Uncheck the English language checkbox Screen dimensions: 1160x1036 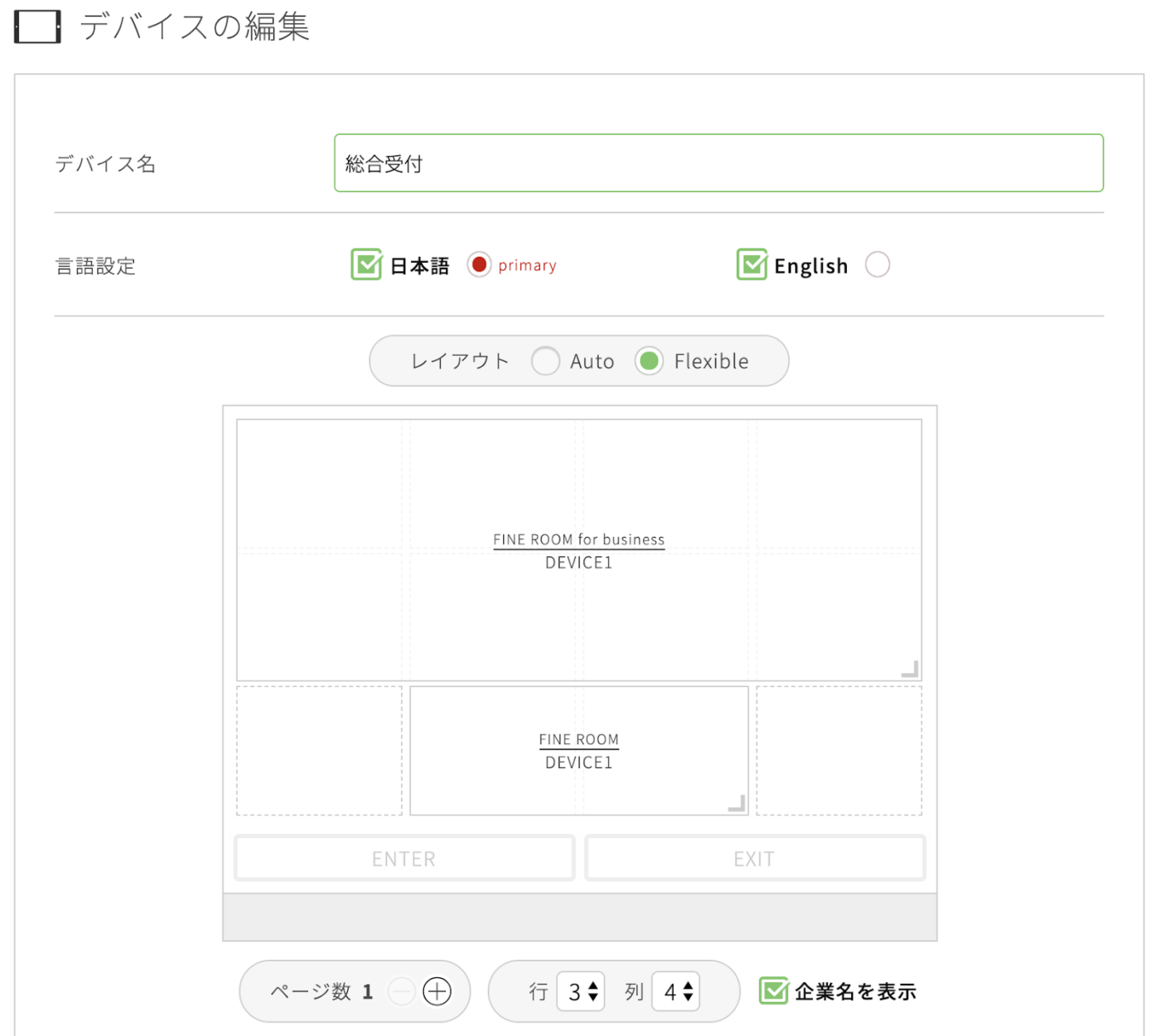click(752, 264)
